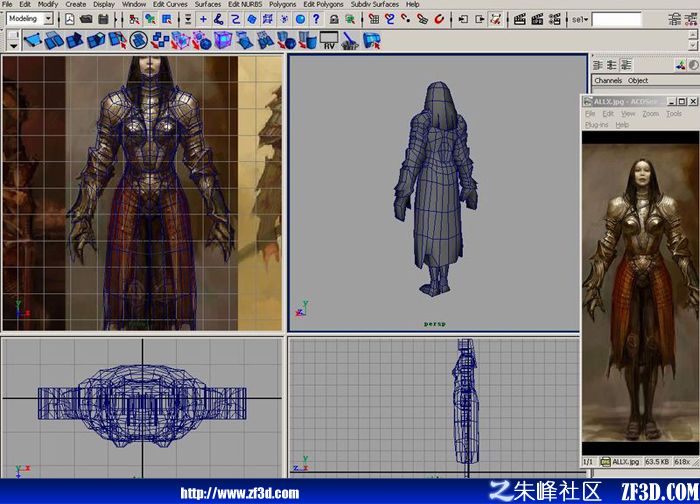Toggle construction history on/off icon
The height and width of the screenshot is (504, 700).
(x=496, y=19)
